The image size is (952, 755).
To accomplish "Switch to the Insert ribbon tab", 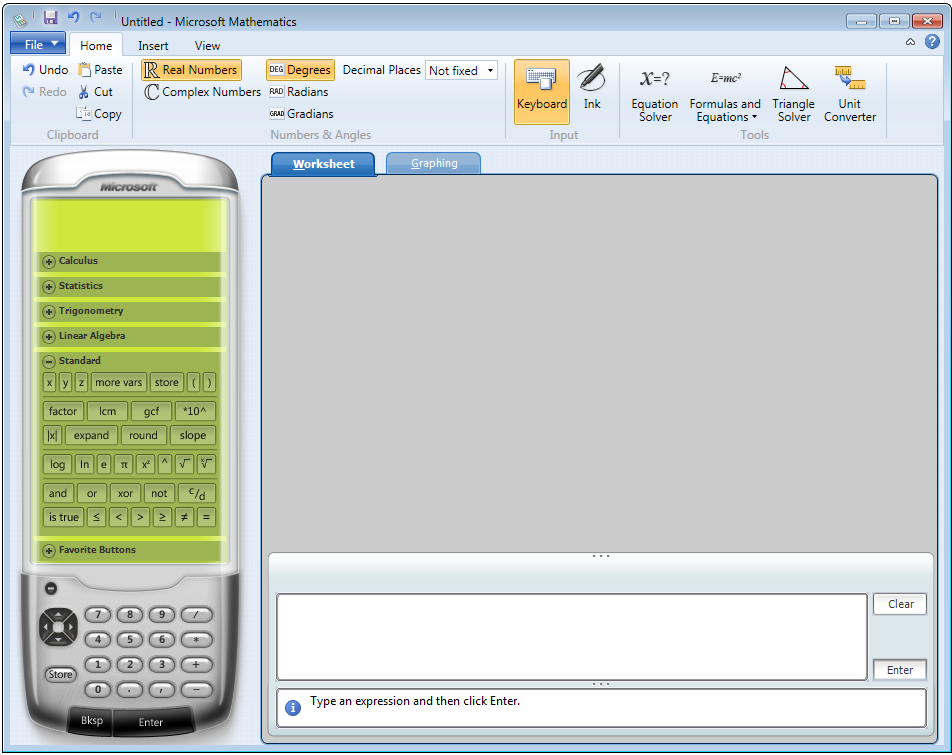I will pos(153,46).
